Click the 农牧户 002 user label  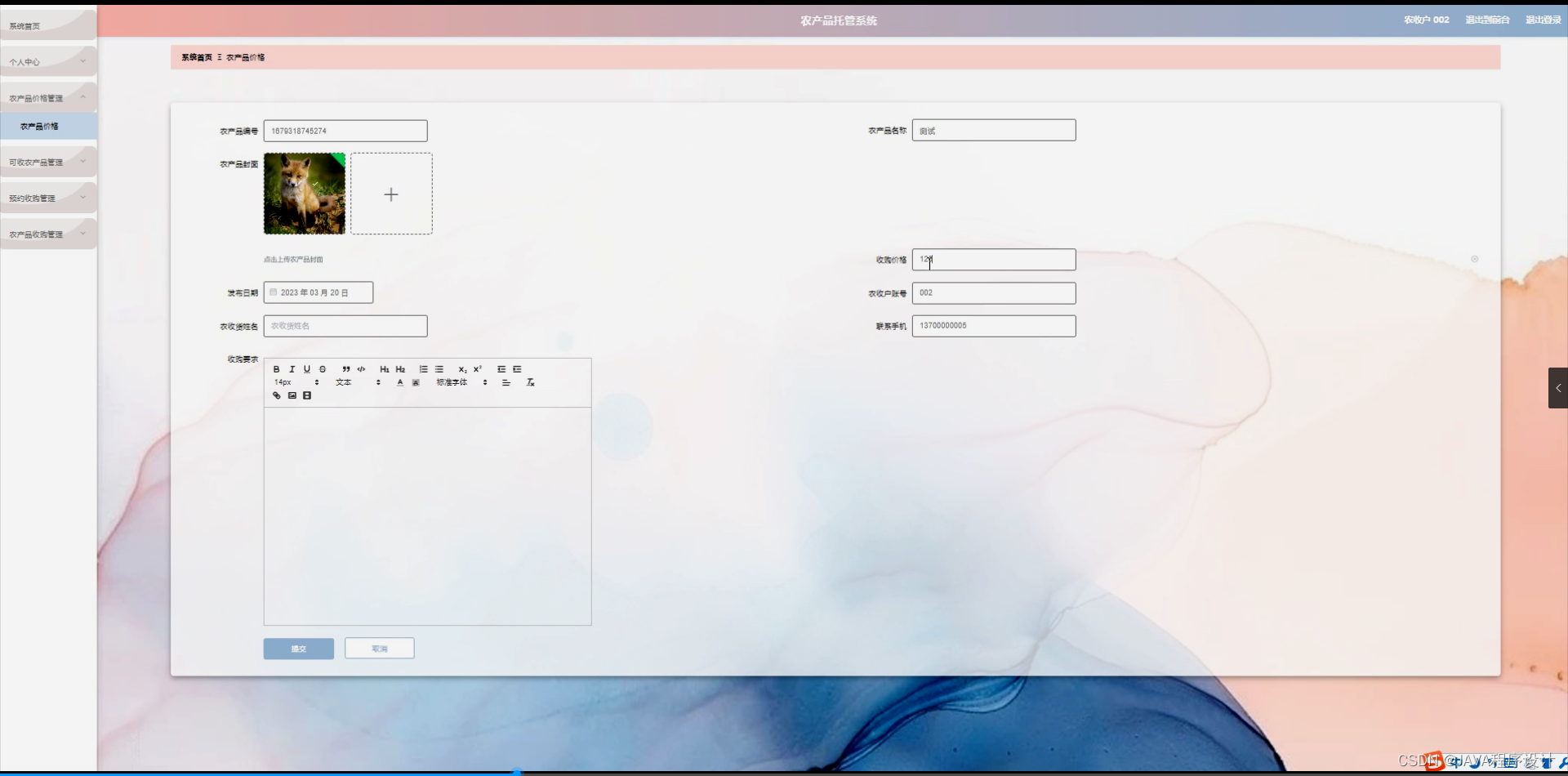[x=1426, y=20]
